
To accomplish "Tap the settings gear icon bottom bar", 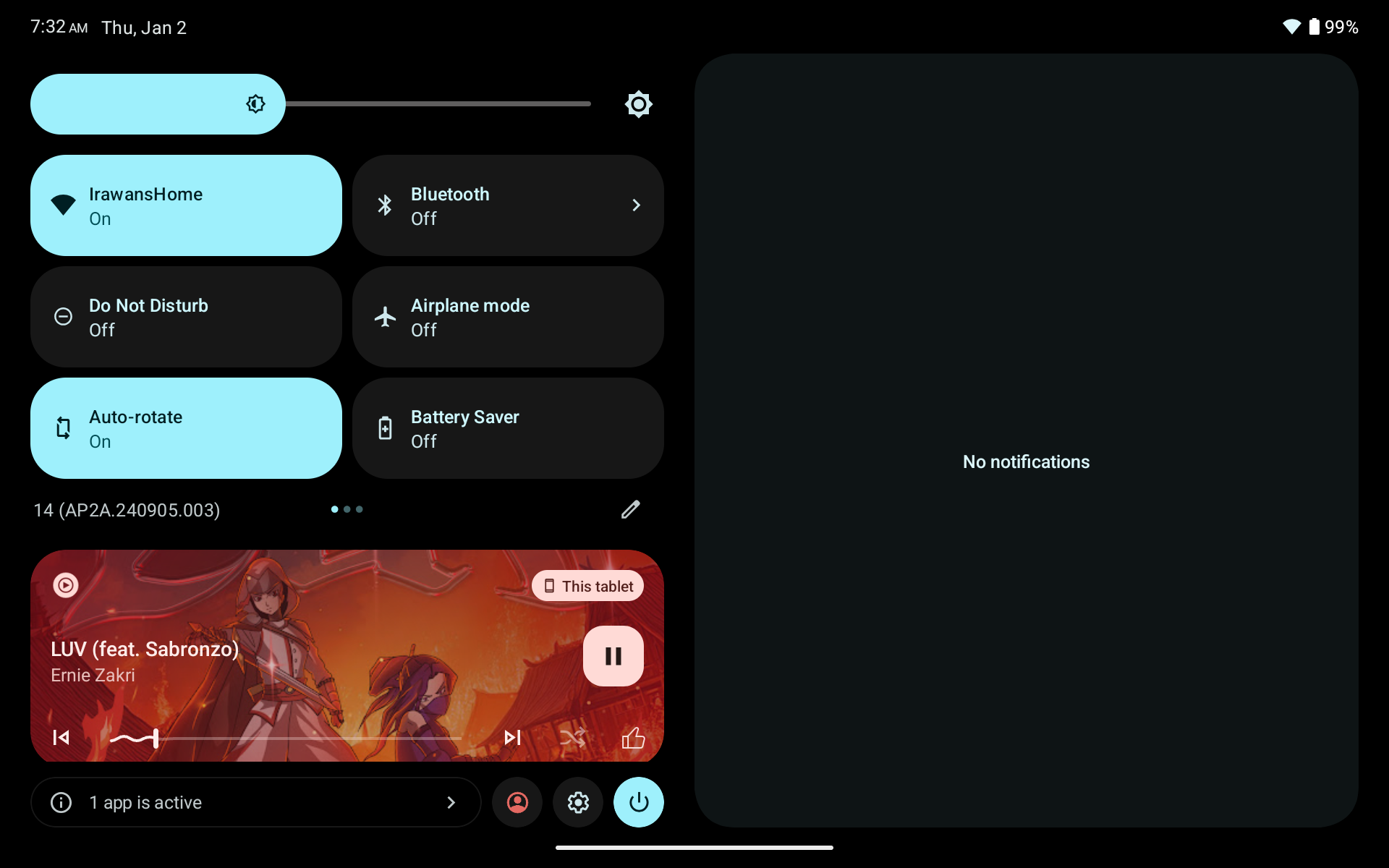I will click(578, 802).
